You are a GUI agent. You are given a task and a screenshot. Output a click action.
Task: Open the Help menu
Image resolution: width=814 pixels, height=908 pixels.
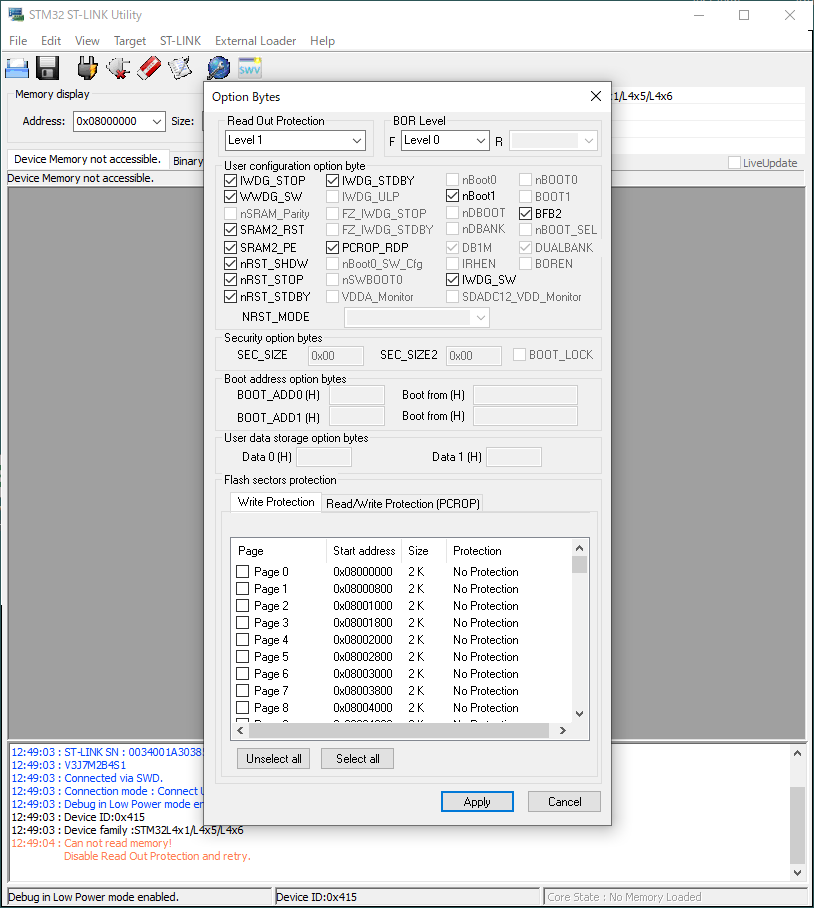322,41
